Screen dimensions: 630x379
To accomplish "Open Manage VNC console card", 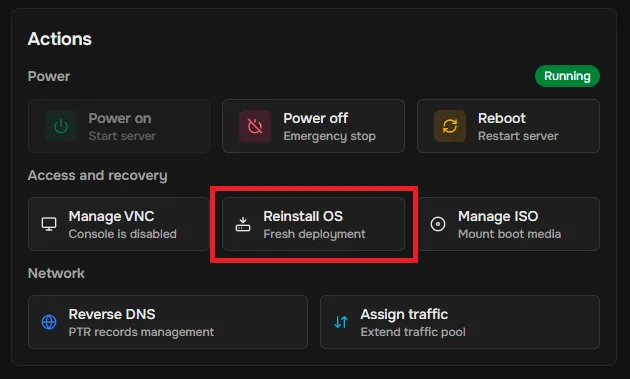I will (119, 224).
